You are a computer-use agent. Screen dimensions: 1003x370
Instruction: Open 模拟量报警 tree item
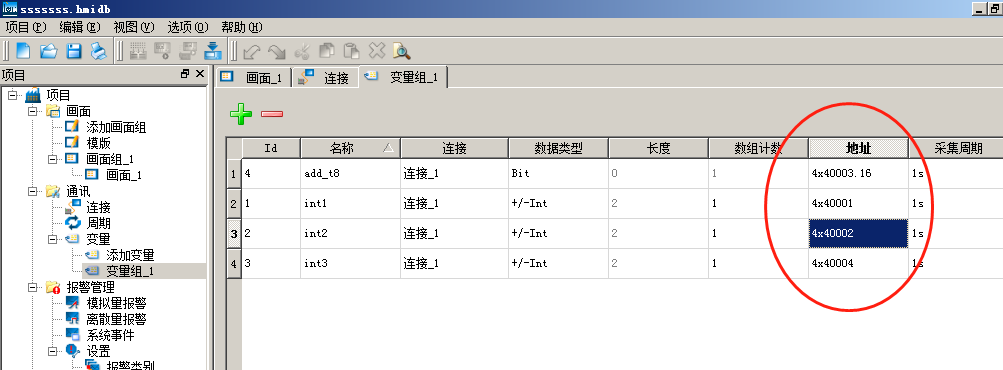coord(116,303)
